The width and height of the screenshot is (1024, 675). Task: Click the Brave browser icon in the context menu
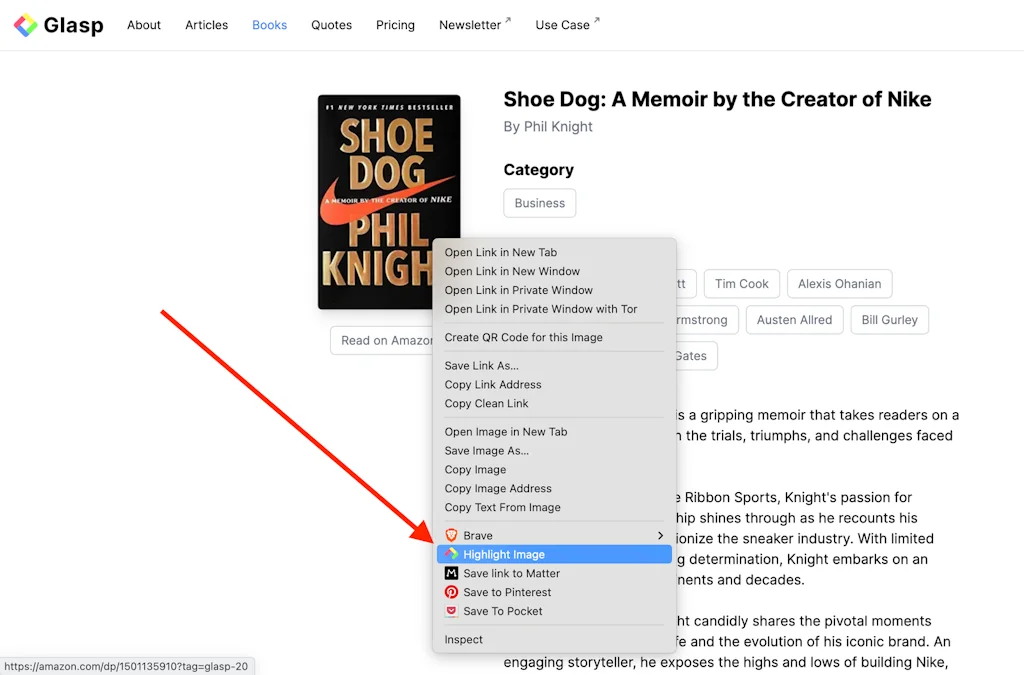click(x=452, y=535)
